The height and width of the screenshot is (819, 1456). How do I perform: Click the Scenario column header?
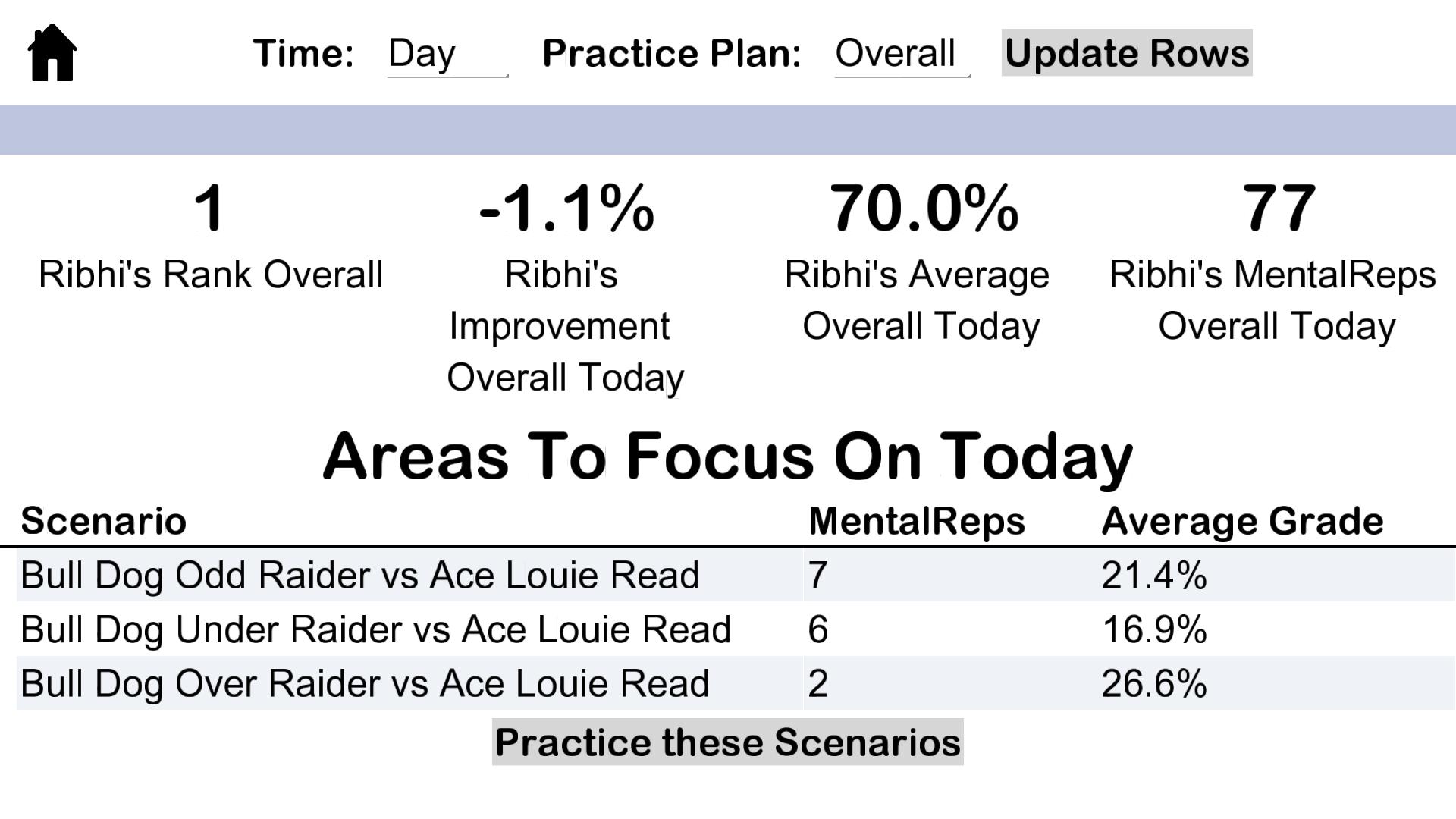pyautogui.click(x=103, y=521)
